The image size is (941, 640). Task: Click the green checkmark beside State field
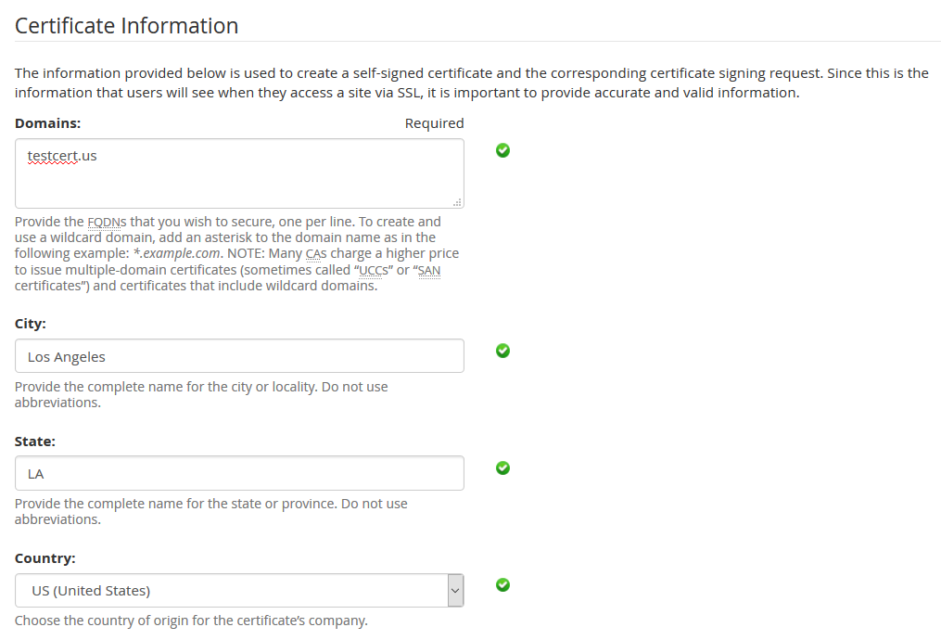coord(503,467)
